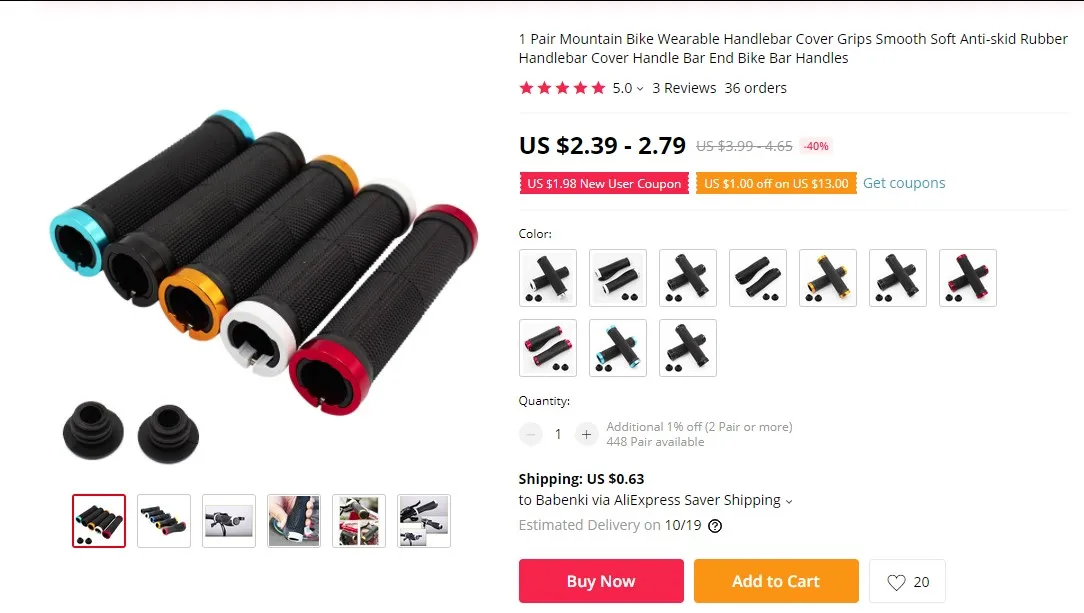The image size is (1084, 613).
Task: View the second product thumbnail image
Action: pos(164,521)
